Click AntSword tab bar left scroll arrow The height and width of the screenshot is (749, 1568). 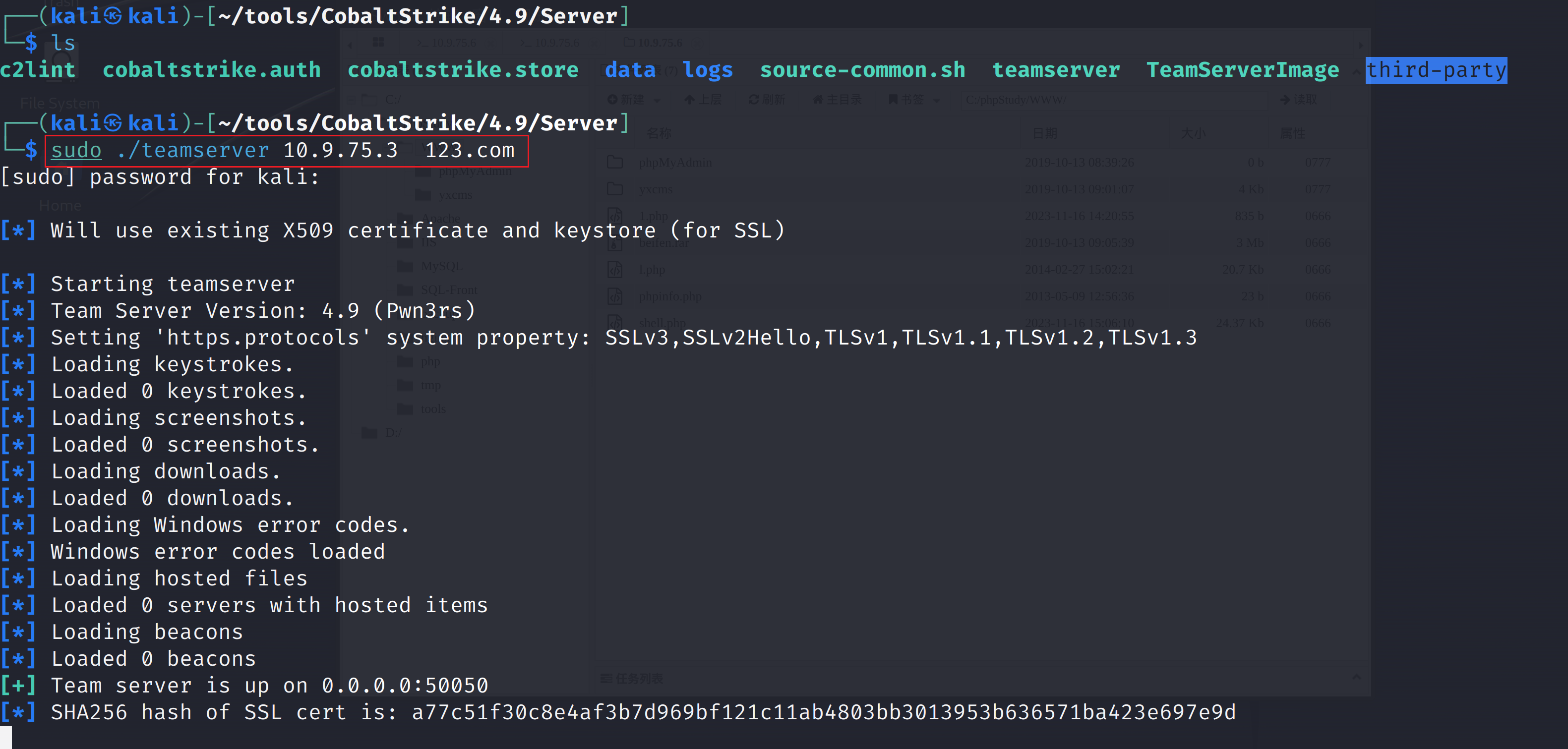click(350, 45)
